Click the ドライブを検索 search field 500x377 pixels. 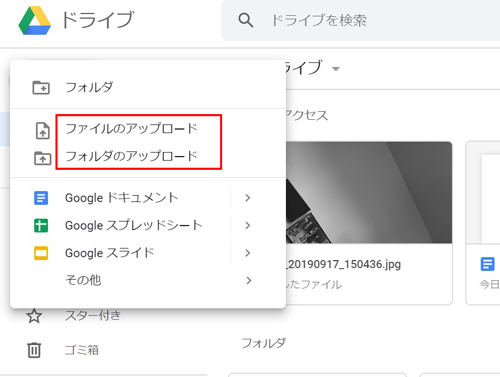[x=362, y=21]
